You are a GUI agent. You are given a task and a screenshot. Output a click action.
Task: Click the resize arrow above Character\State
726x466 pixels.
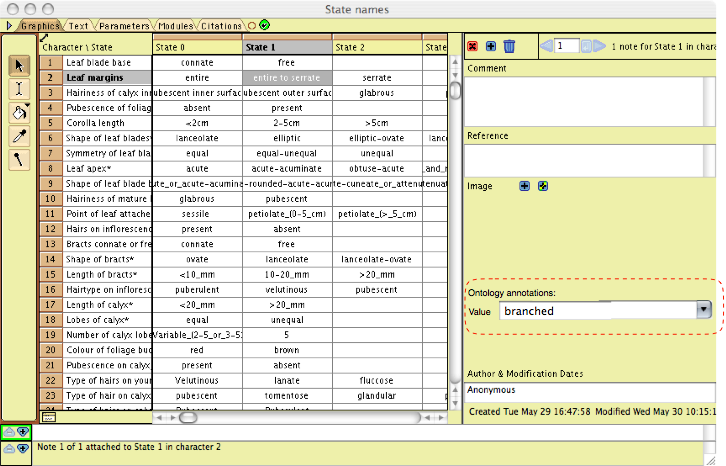coord(44,38)
